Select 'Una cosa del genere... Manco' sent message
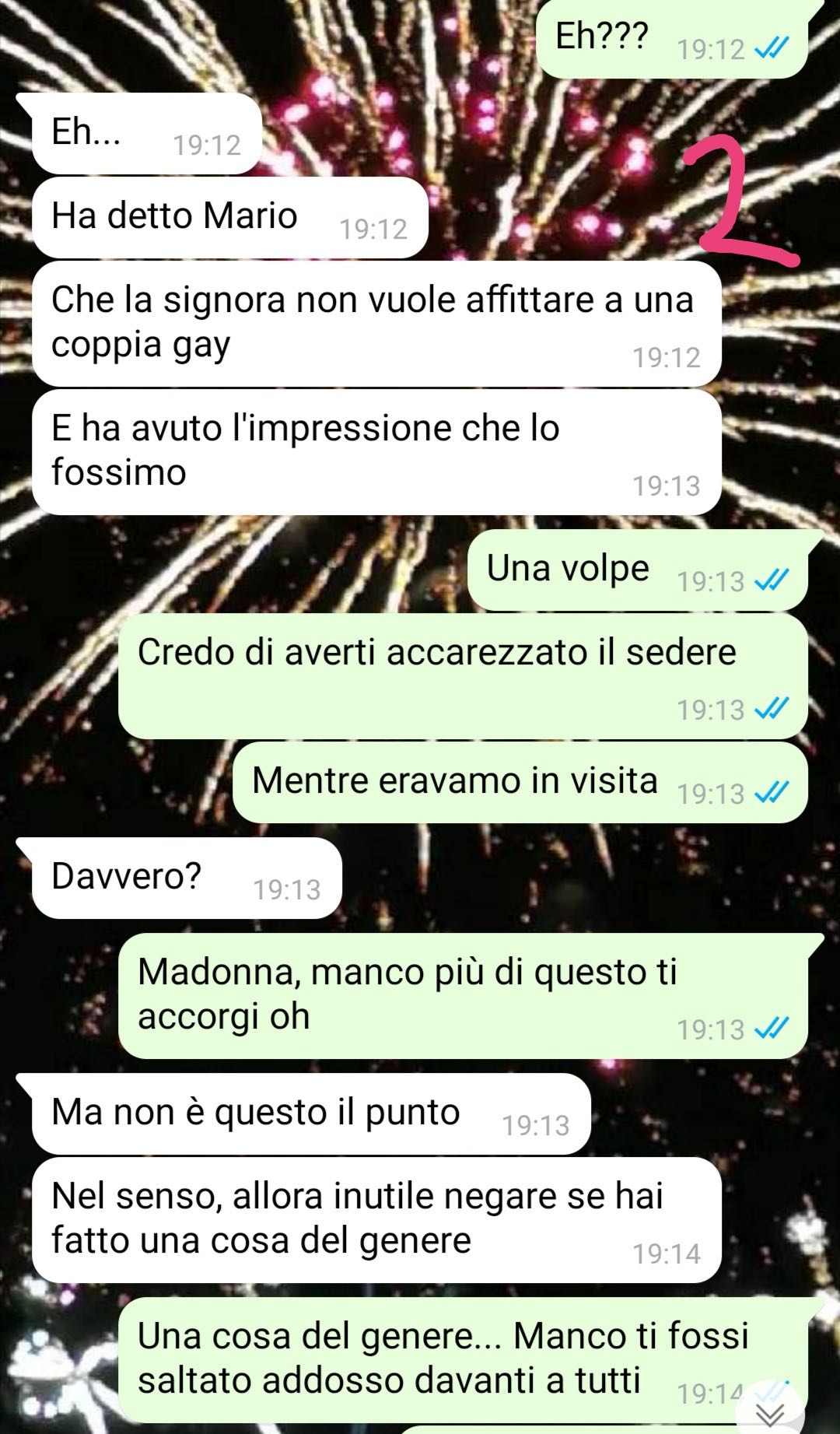 pos(464,1360)
